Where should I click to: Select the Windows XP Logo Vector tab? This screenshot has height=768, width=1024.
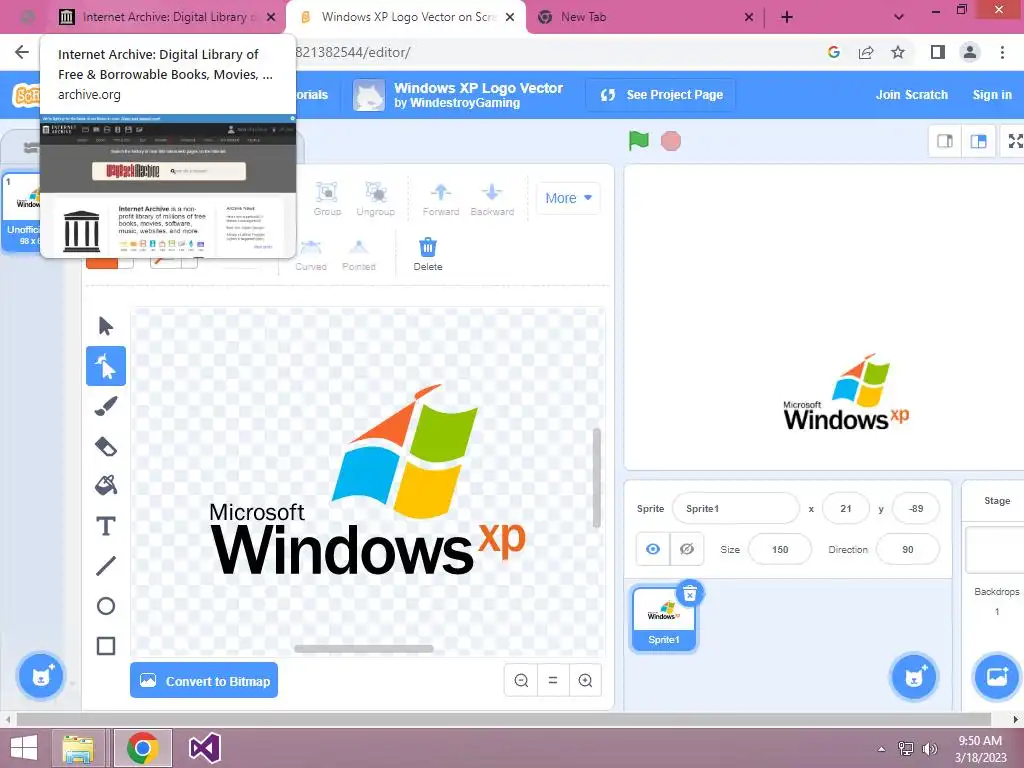coord(405,17)
